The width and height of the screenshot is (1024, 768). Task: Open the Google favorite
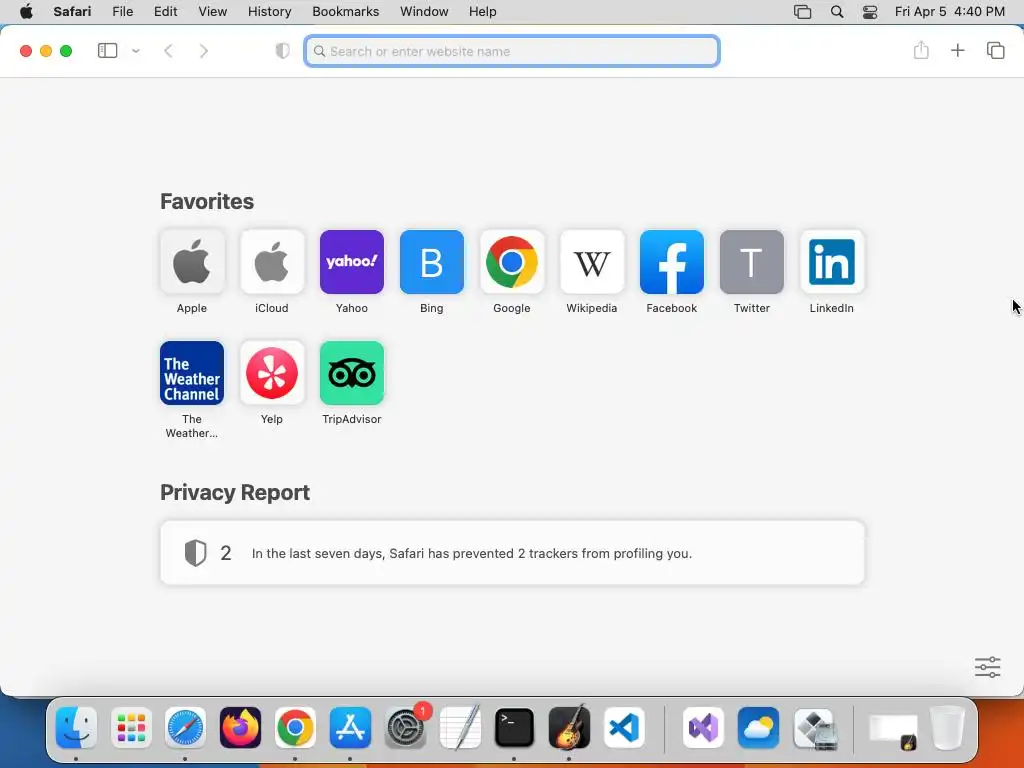(511, 262)
